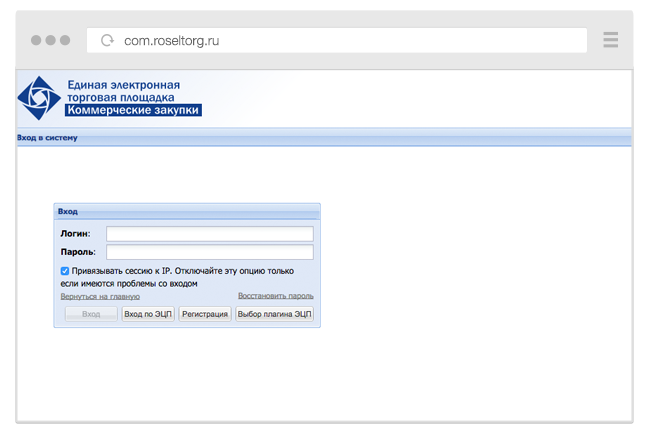Click the com.roseltorg.ru address bar

340,41
